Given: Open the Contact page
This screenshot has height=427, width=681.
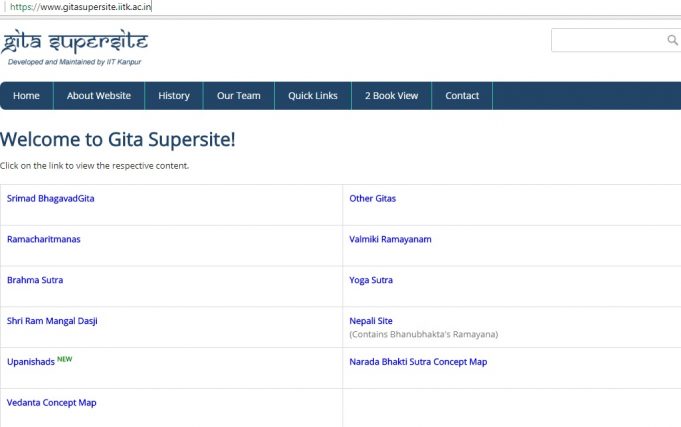Looking at the screenshot, I should click(x=462, y=96).
